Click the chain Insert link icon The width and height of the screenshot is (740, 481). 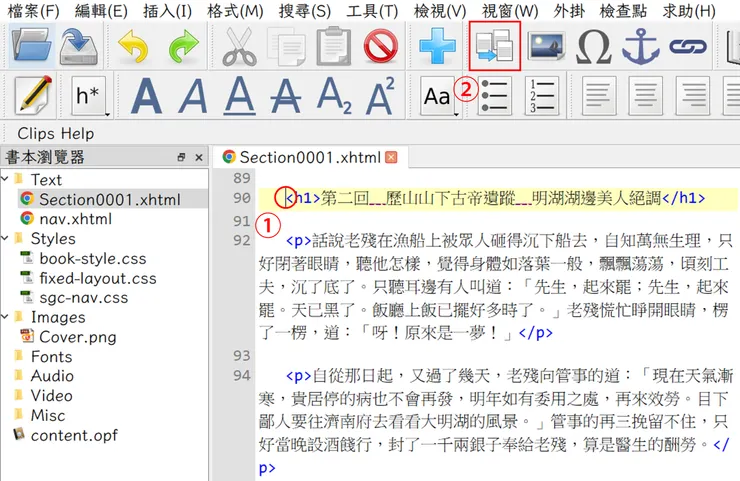pyautogui.click(x=688, y=46)
